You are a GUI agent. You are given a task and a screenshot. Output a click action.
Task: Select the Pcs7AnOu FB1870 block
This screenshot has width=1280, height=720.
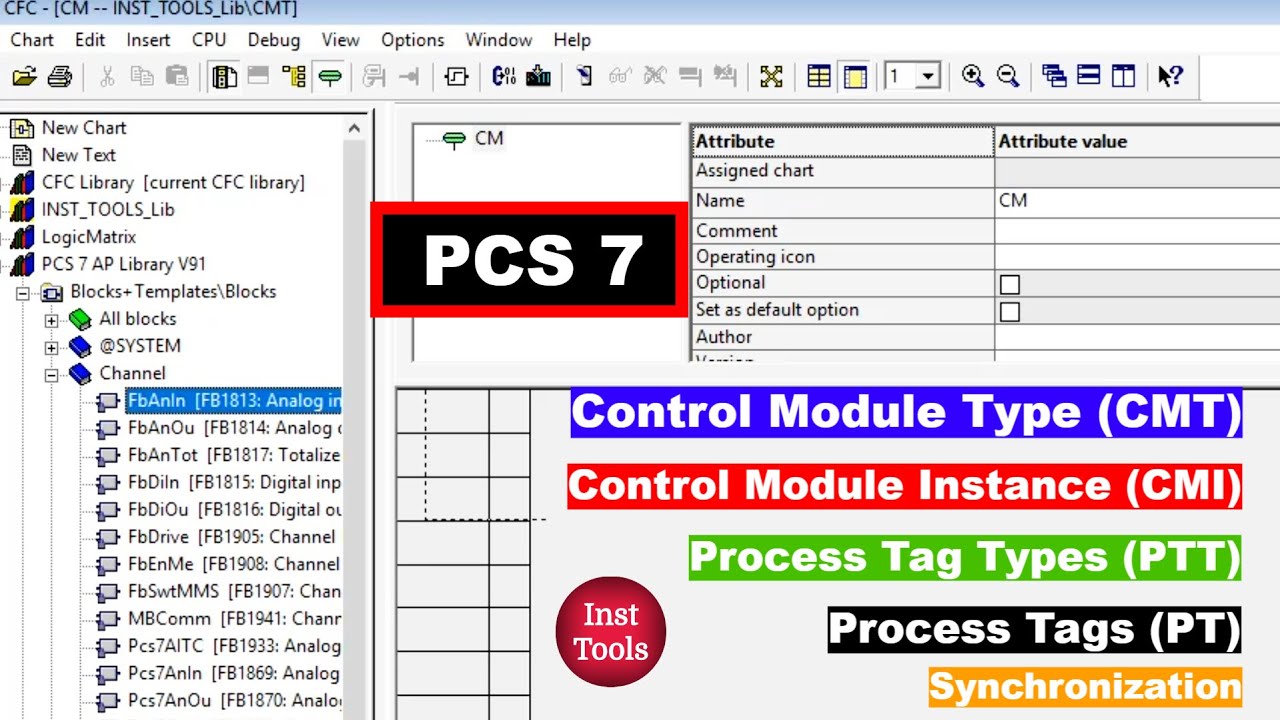[x=234, y=700]
